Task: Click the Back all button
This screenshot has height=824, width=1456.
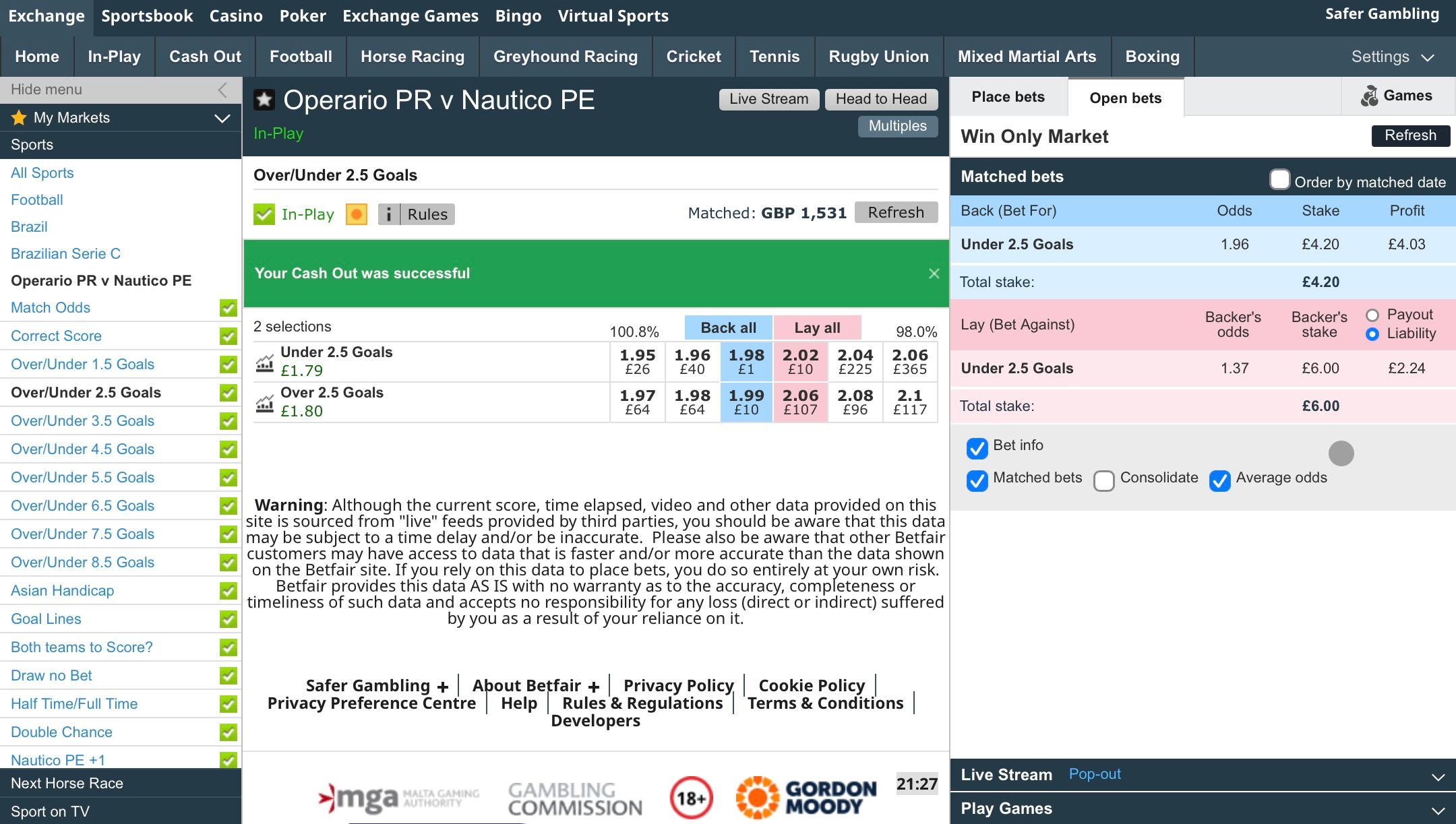Action: tap(728, 327)
